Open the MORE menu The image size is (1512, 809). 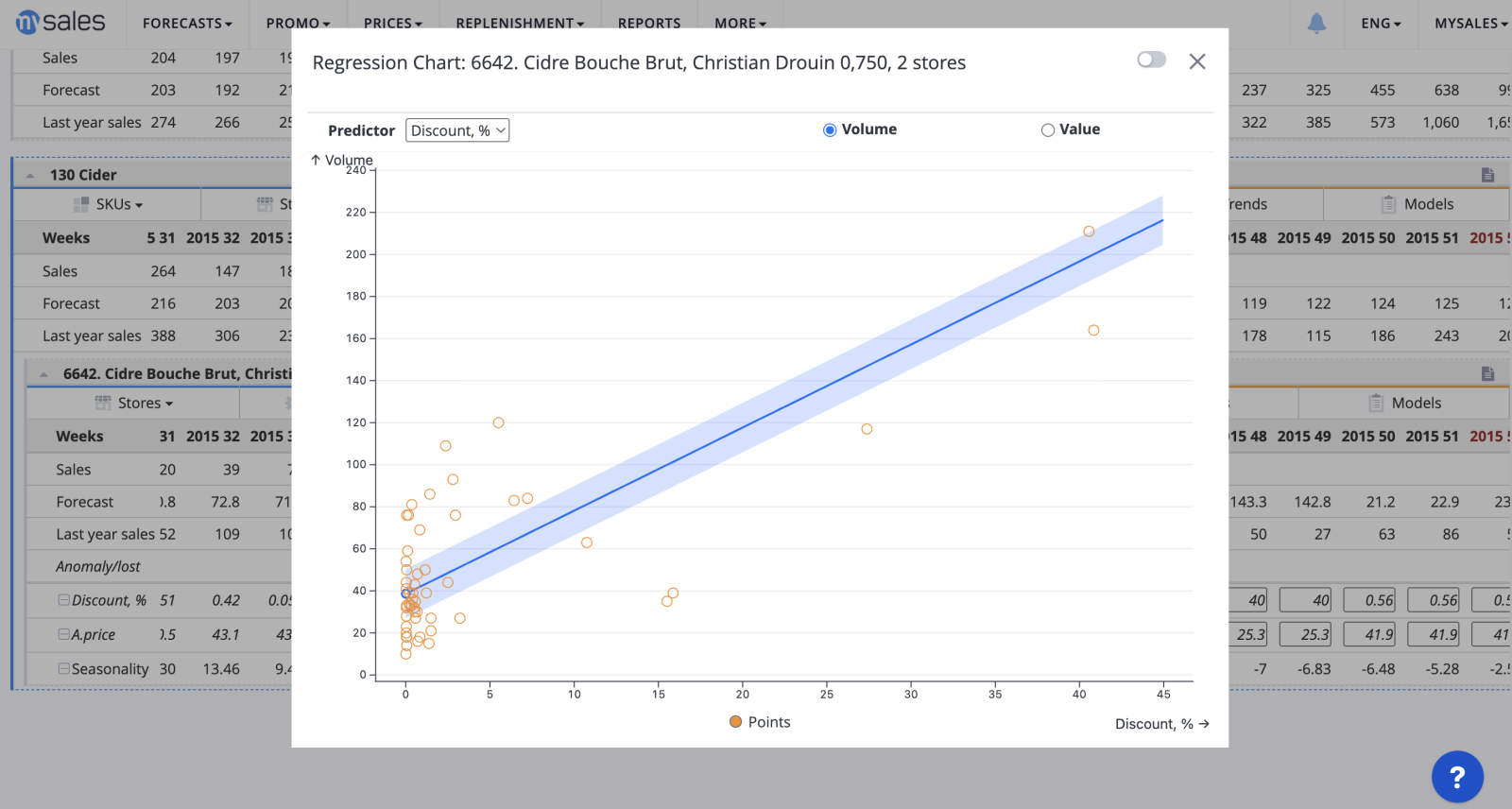click(x=738, y=23)
